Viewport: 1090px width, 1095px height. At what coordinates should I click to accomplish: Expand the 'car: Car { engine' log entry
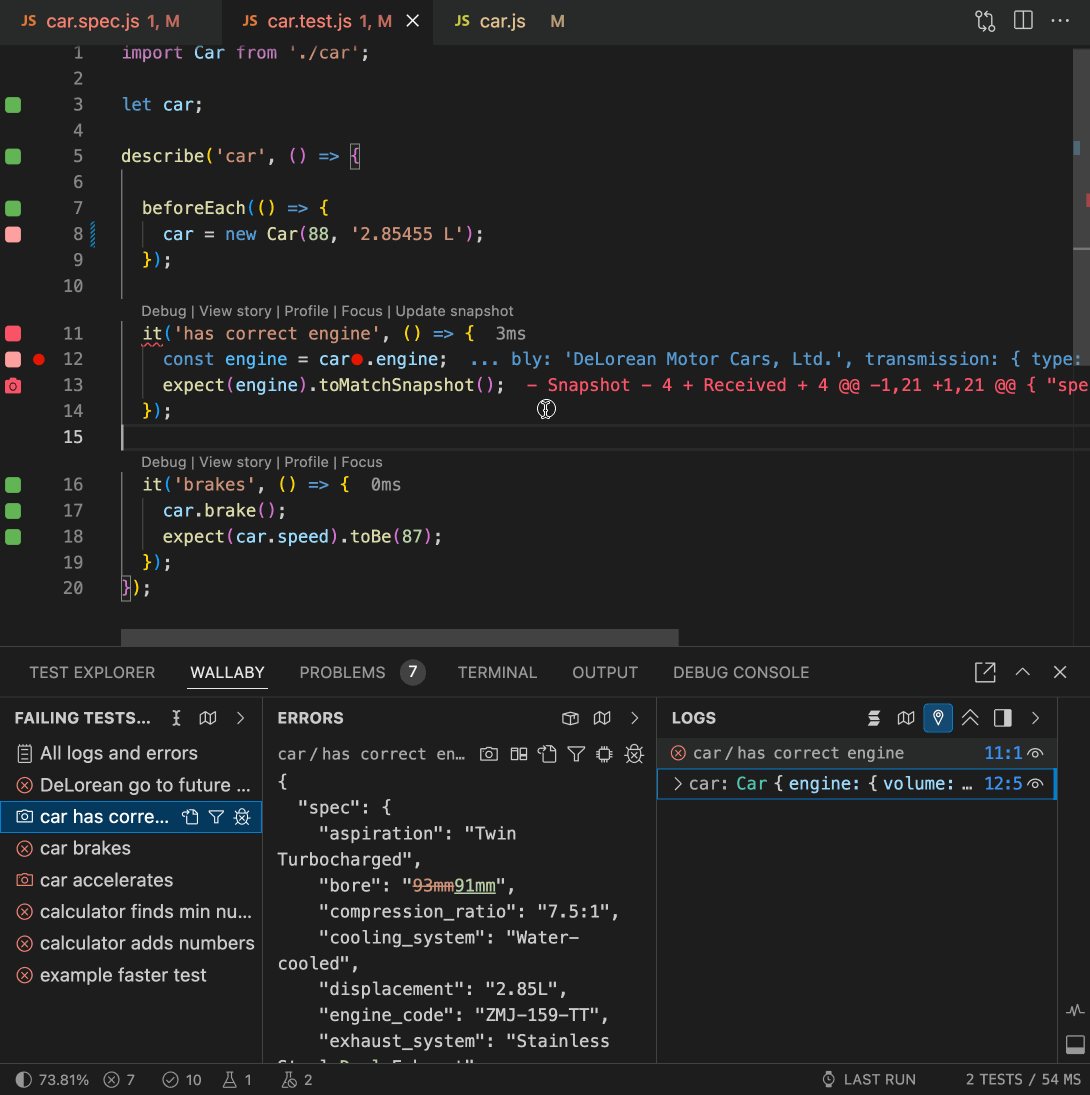coord(677,784)
